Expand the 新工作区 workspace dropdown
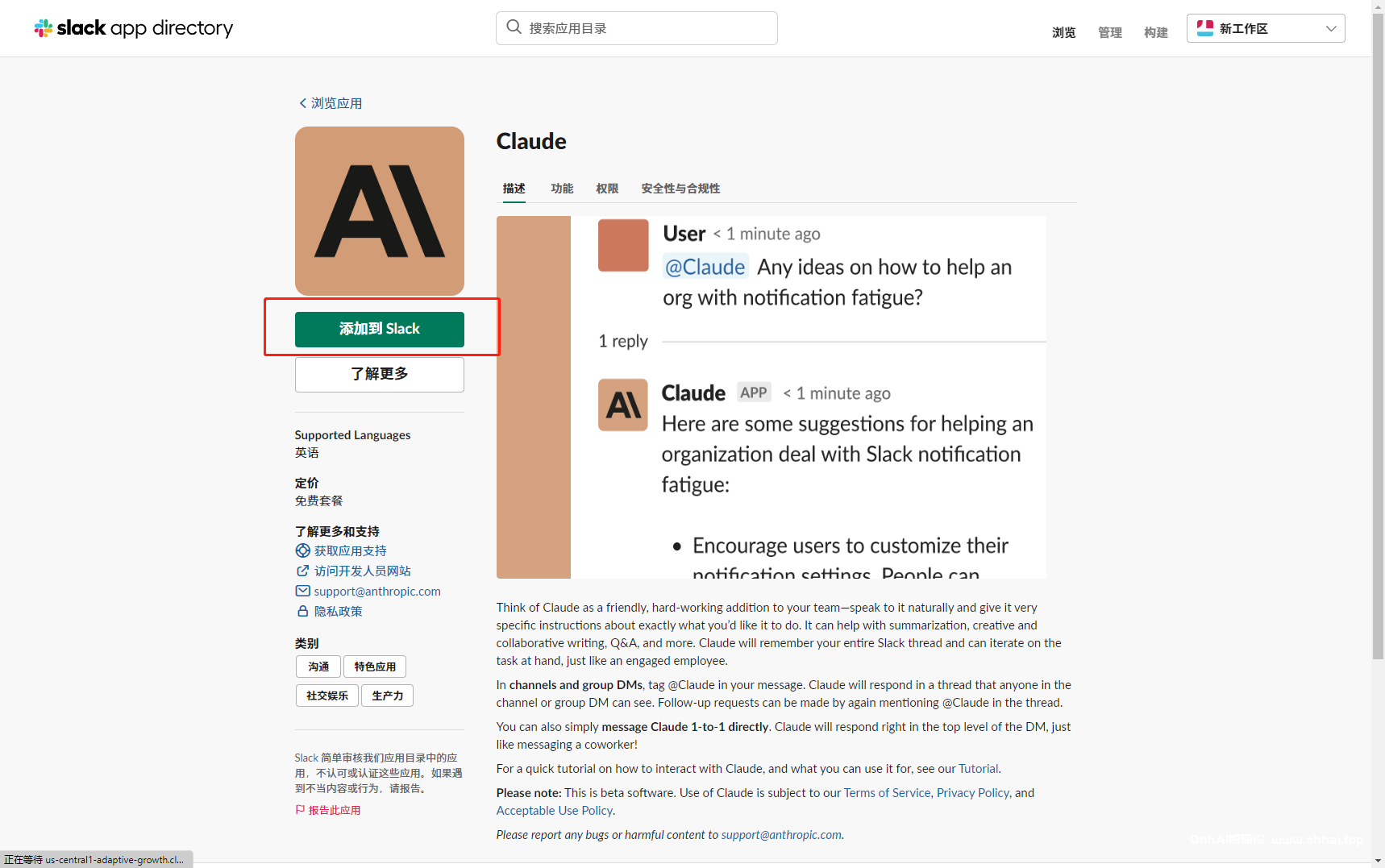The image size is (1385, 868). [x=1266, y=28]
